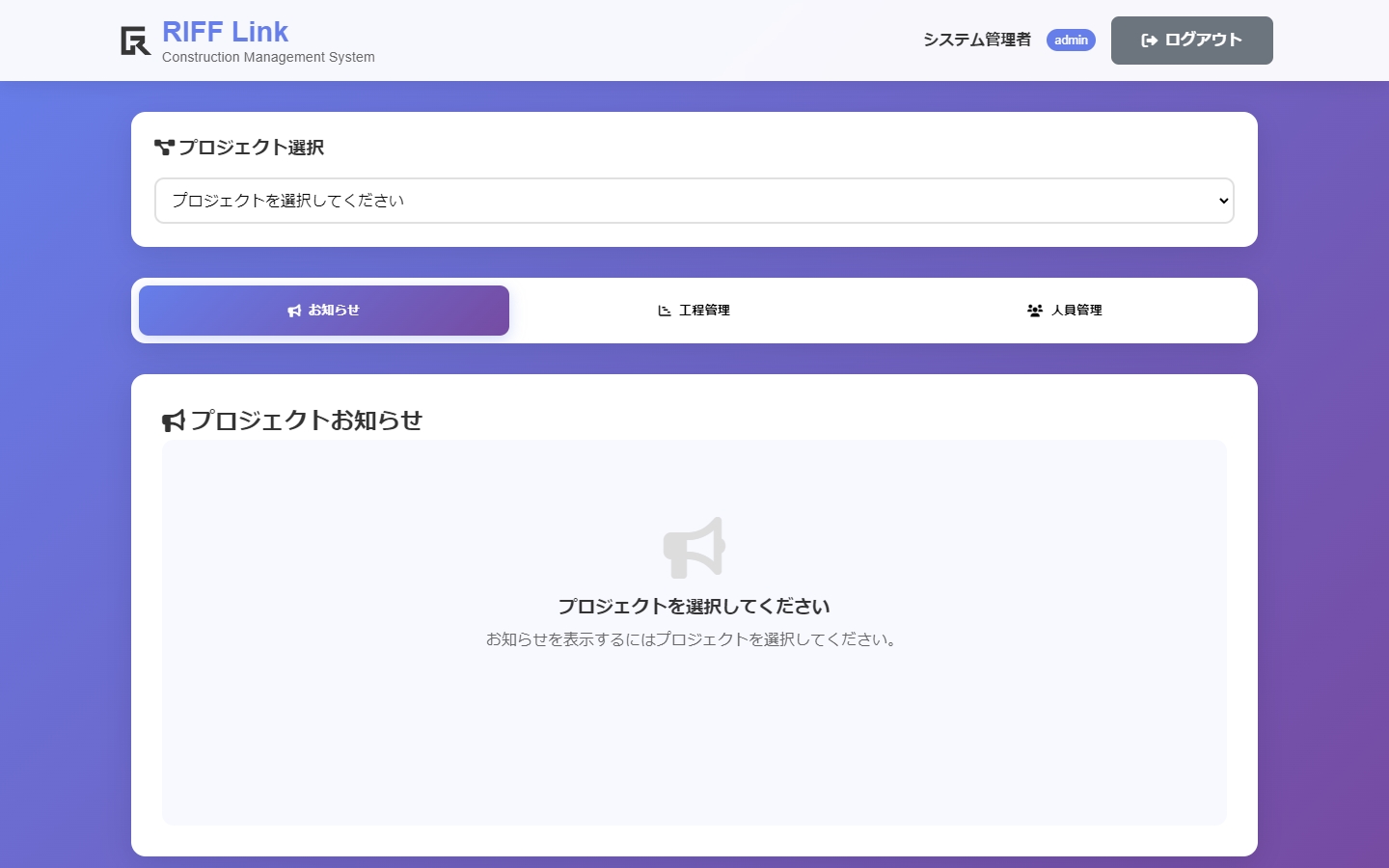Click the dropdown chevron on the project selector
The width and height of the screenshot is (1389, 868).
click(x=1220, y=201)
